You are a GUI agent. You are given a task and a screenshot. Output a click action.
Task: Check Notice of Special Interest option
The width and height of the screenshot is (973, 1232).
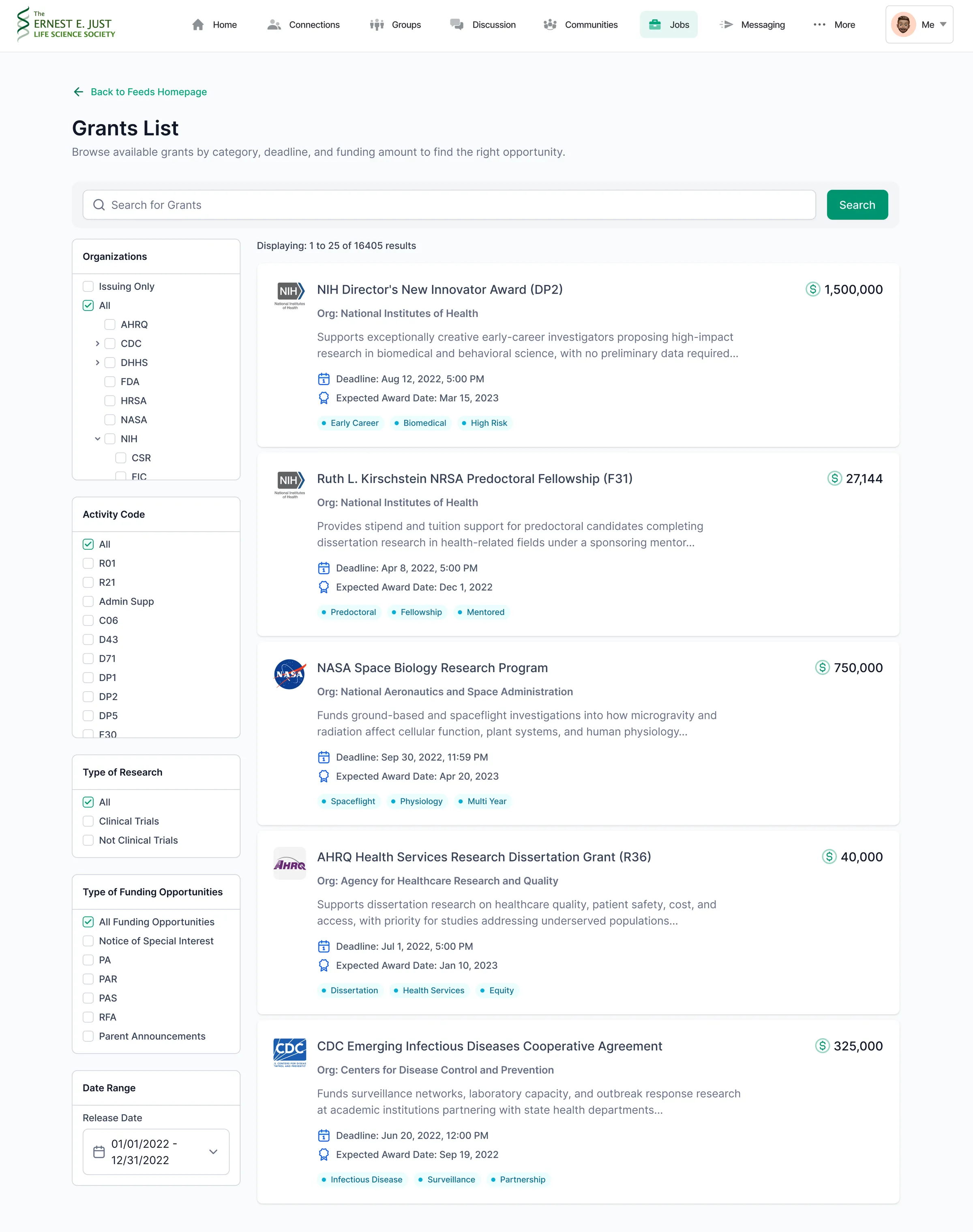[x=88, y=941]
